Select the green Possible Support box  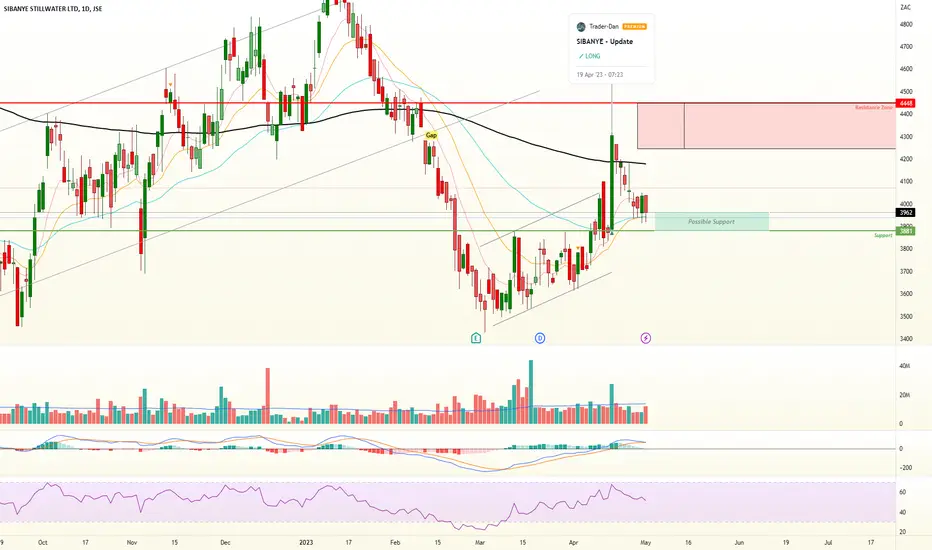point(711,222)
